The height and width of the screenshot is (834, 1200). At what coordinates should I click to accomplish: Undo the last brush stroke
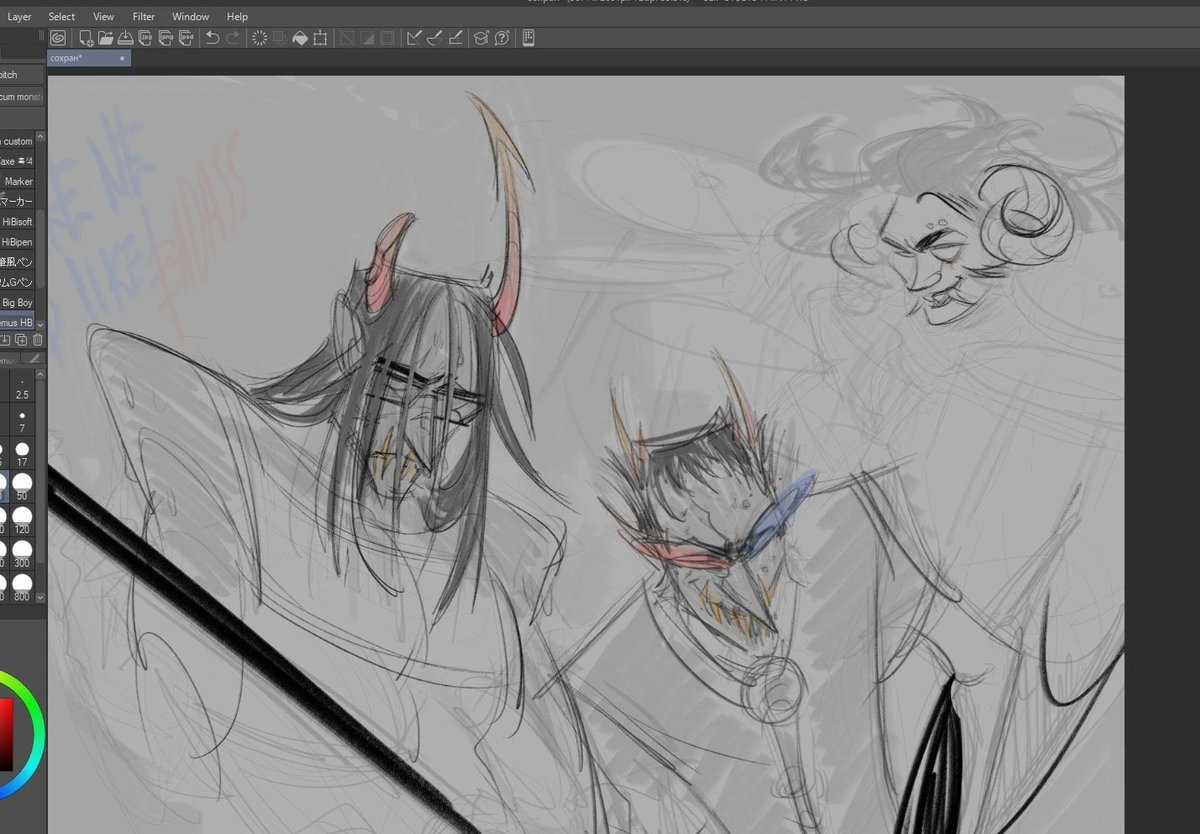212,37
